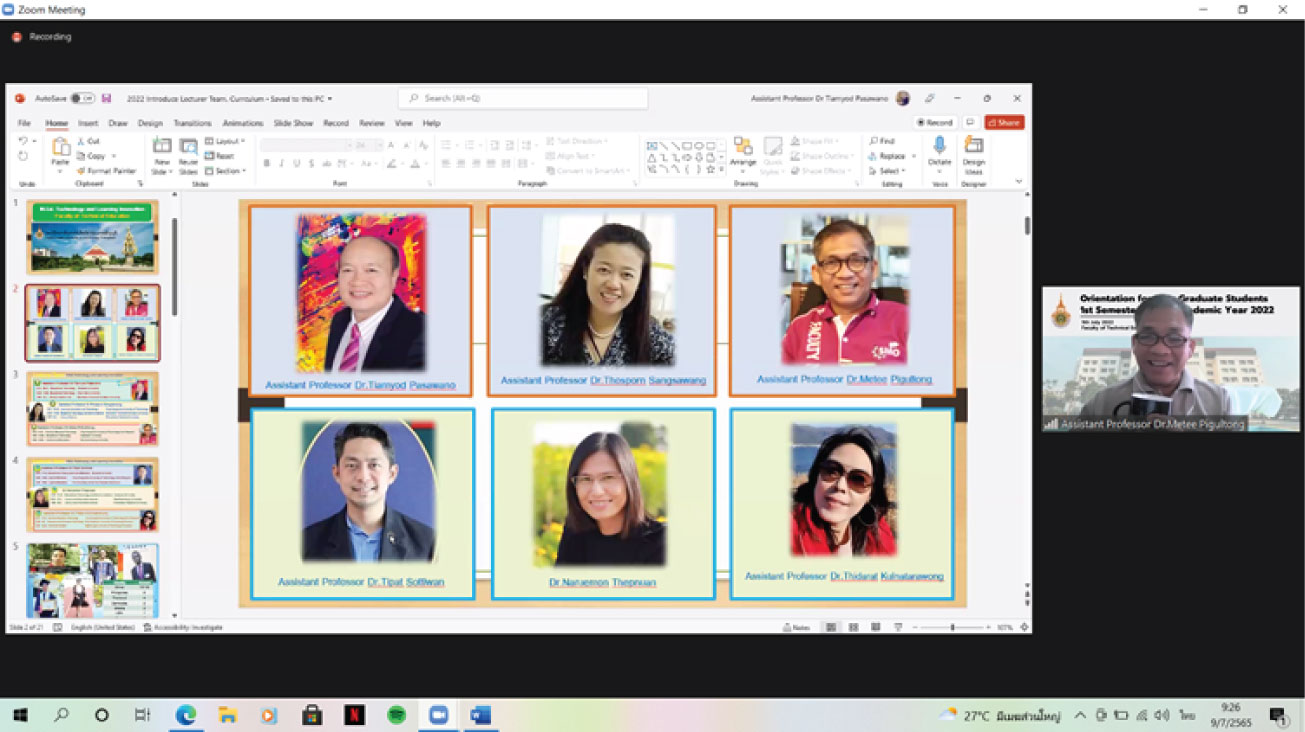Switch to Normal view icon
Image resolution: width=1305 pixels, height=732 pixels.
click(x=831, y=627)
